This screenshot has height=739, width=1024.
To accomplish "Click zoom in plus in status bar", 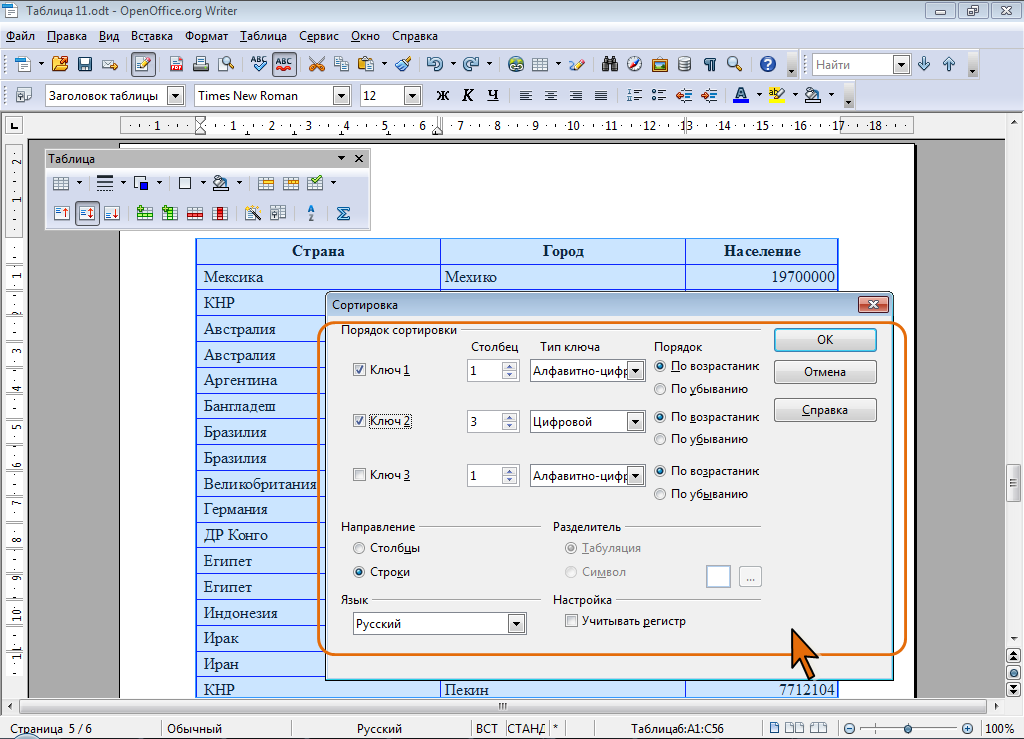I will (x=967, y=728).
